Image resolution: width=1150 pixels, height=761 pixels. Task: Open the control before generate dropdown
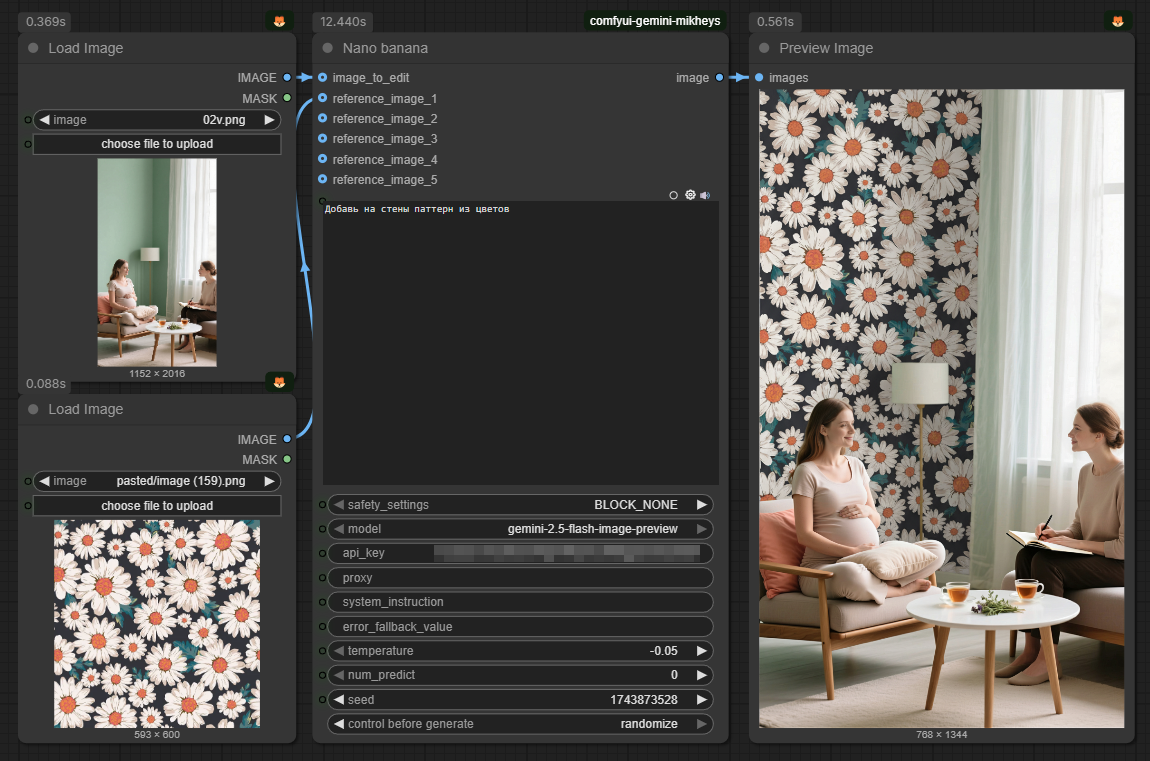point(520,724)
